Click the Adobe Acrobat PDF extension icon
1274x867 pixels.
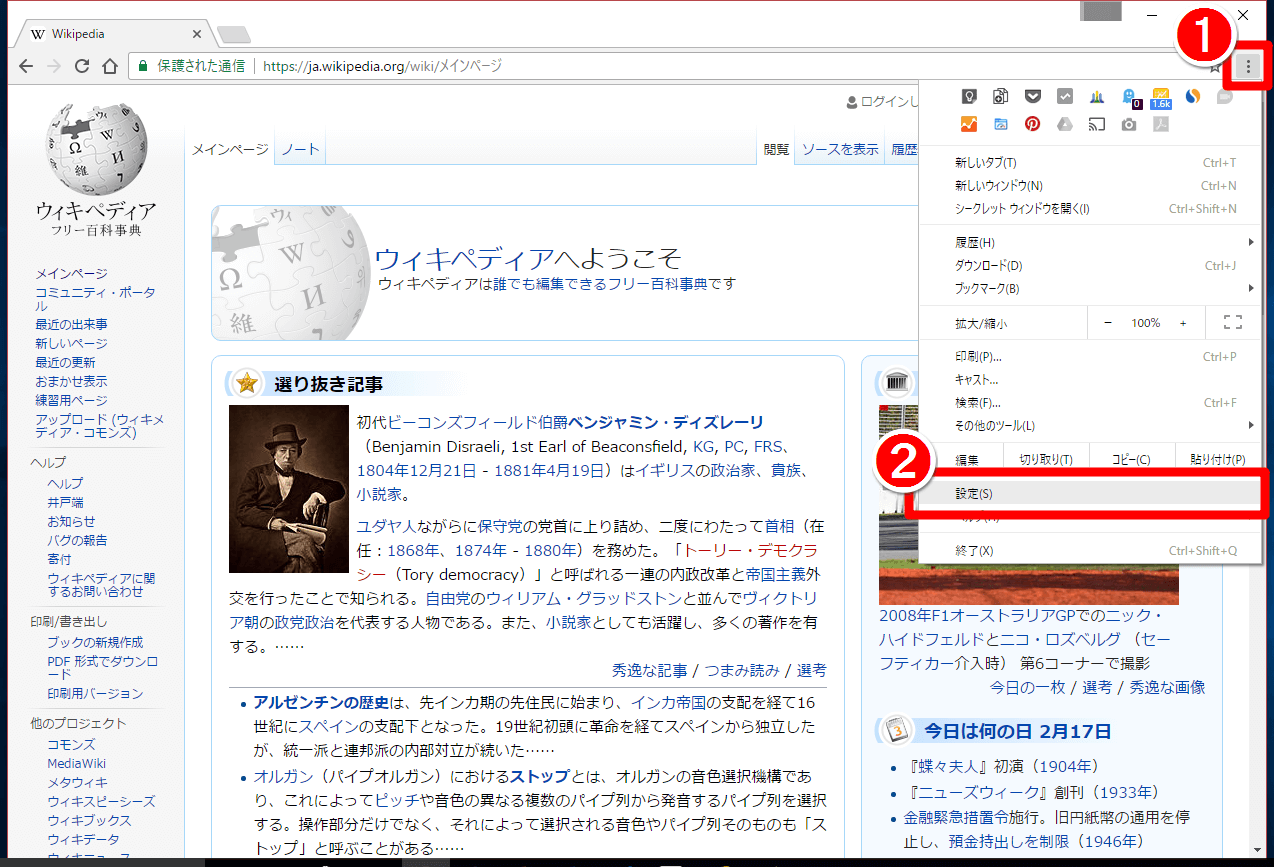click(1161, 125)
